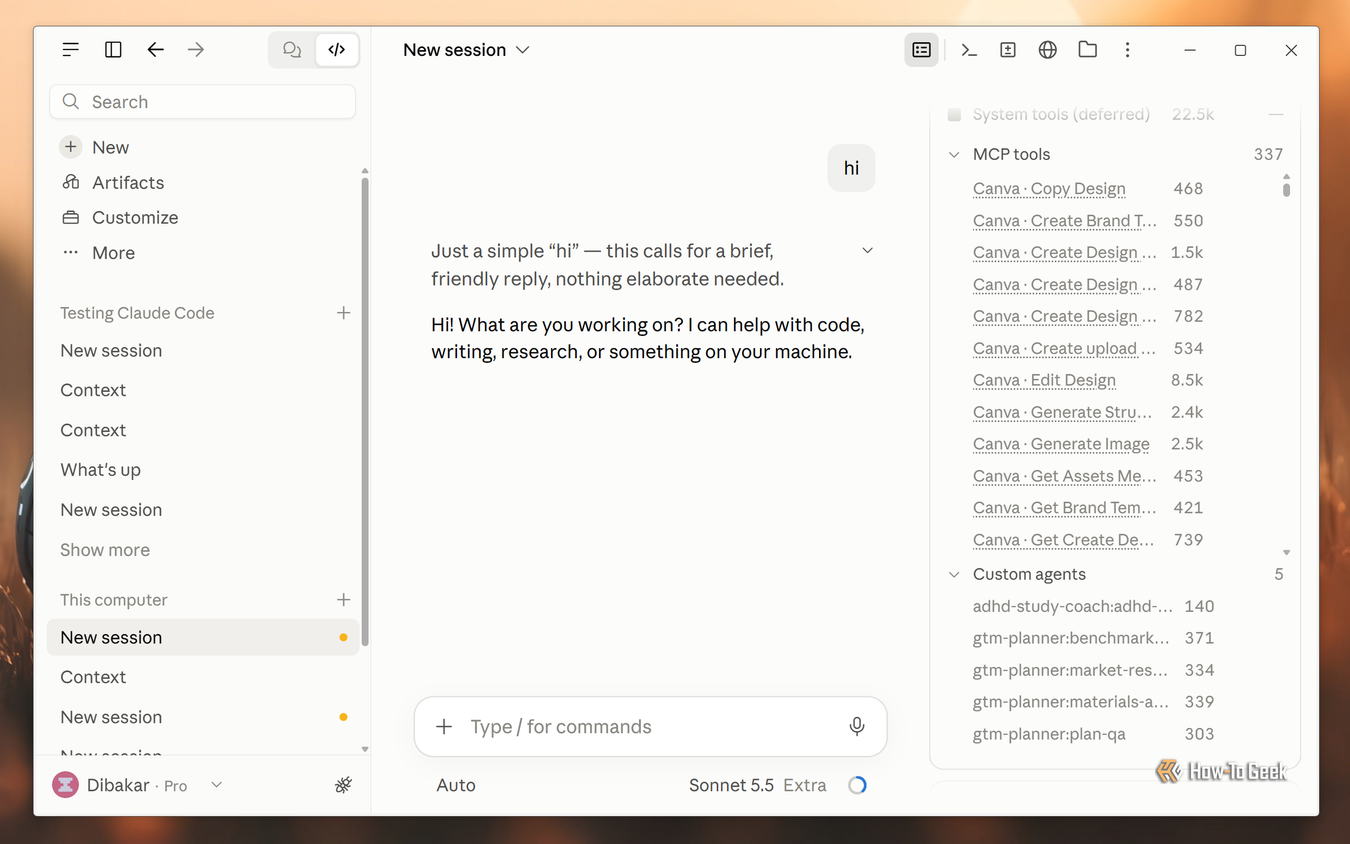This screenshot has height=844, width=1350.
Task: Add a session to Testing Claude Code
Action: (x=343, y=313)
